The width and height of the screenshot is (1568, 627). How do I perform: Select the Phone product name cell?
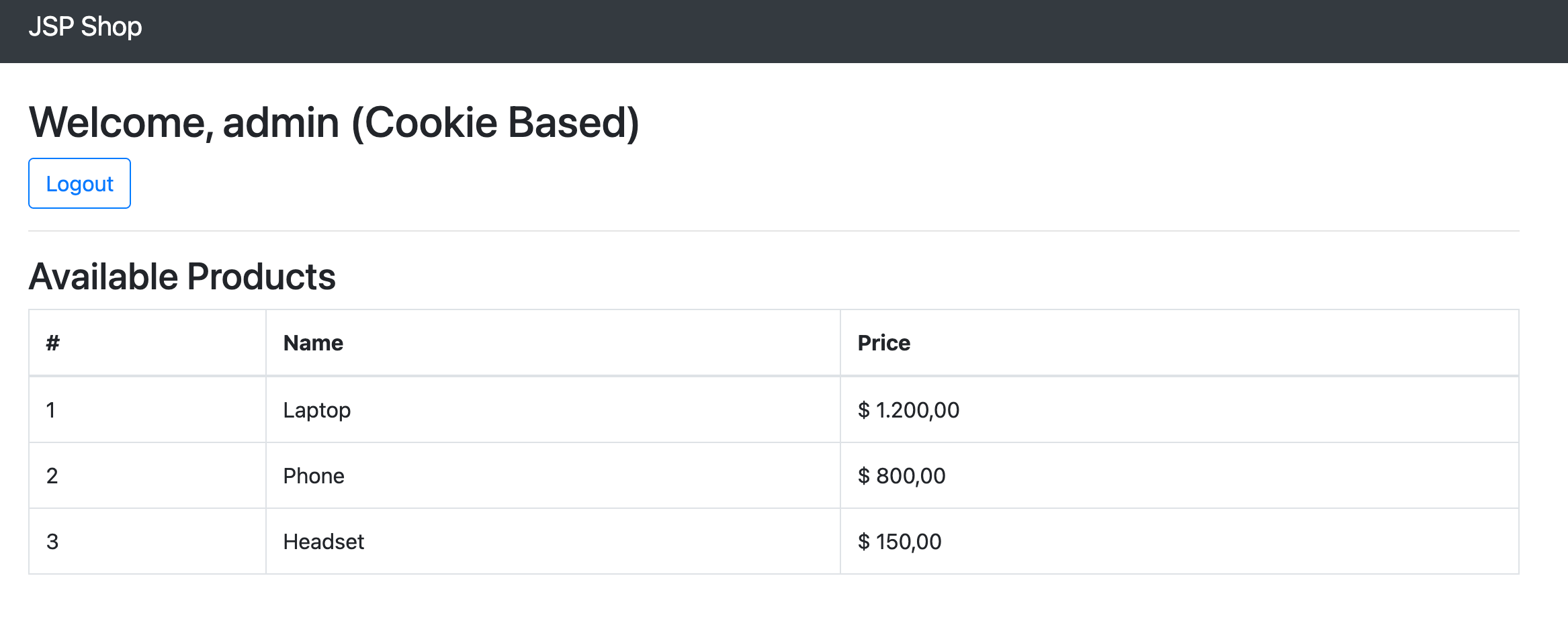point(553,475)
